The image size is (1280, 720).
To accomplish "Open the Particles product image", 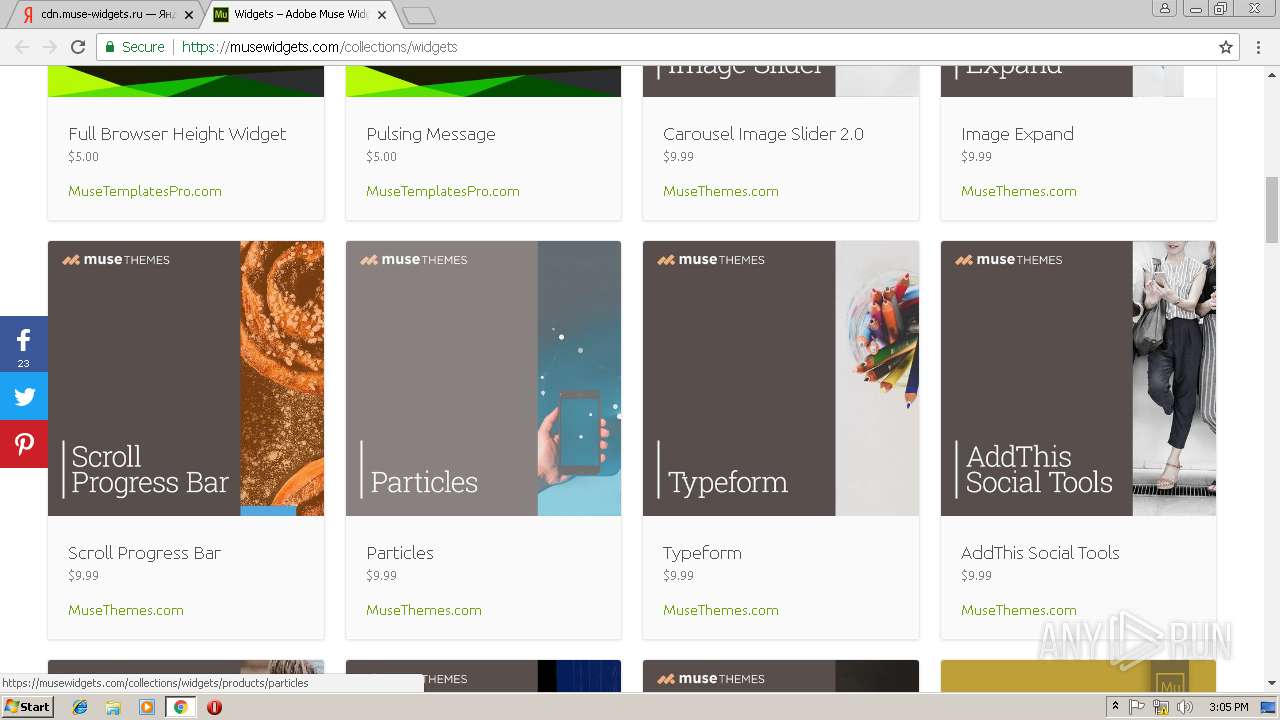I will pyautogui.click(x=483, y=378).
